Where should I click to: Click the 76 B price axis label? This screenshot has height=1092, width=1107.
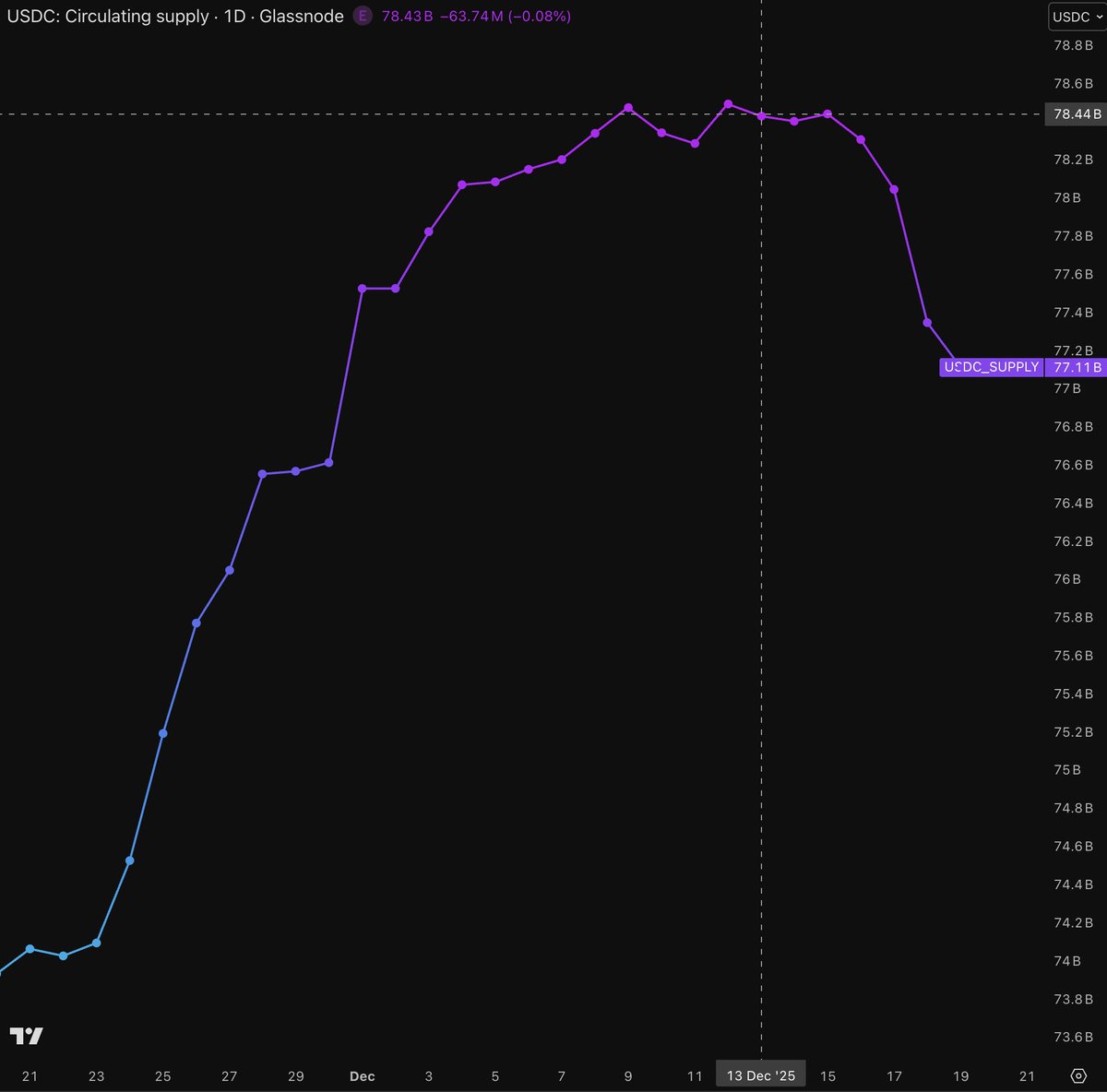1067,579
